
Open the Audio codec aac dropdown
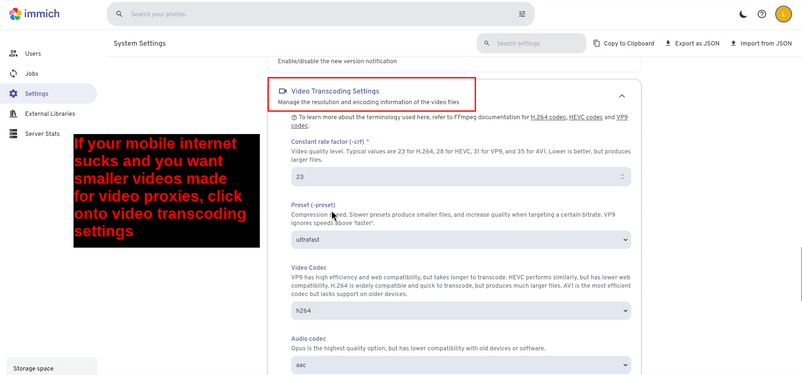pyautogui.click(x=461, y=365)
